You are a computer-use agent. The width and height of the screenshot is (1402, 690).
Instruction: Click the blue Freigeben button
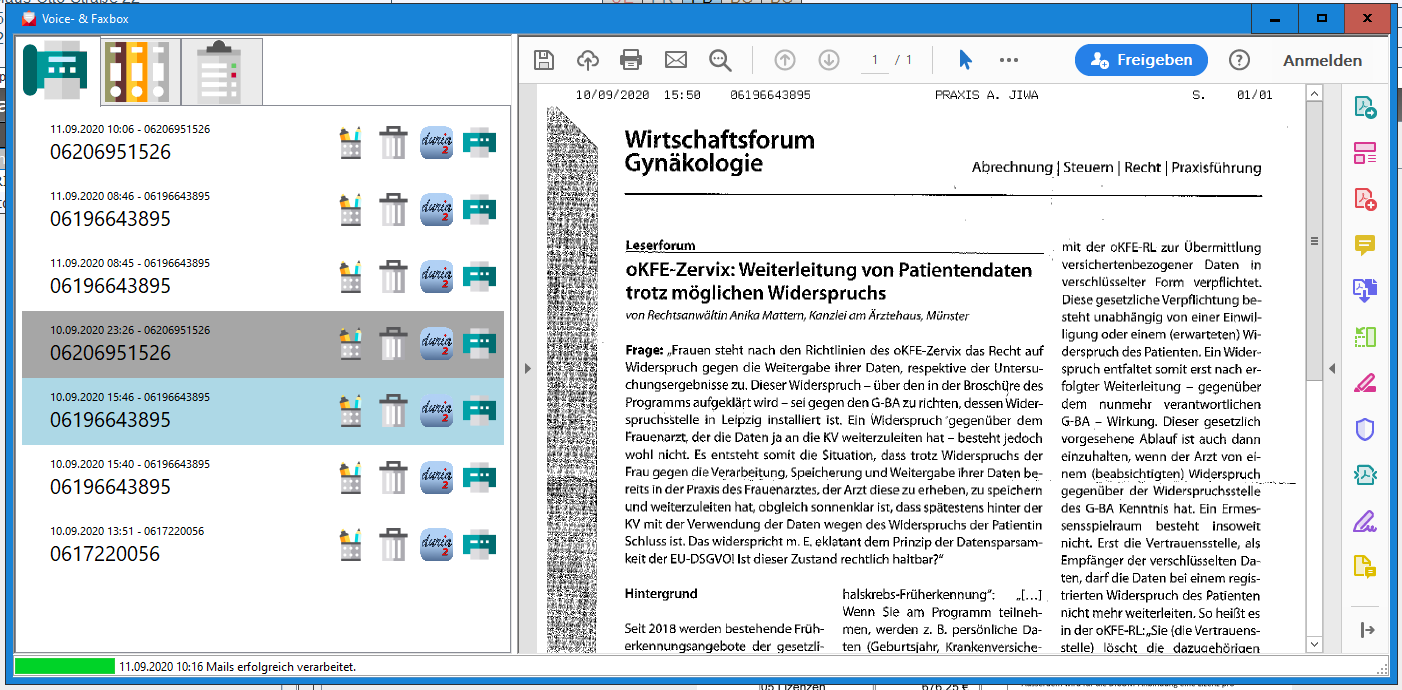tap(1141, 60)
